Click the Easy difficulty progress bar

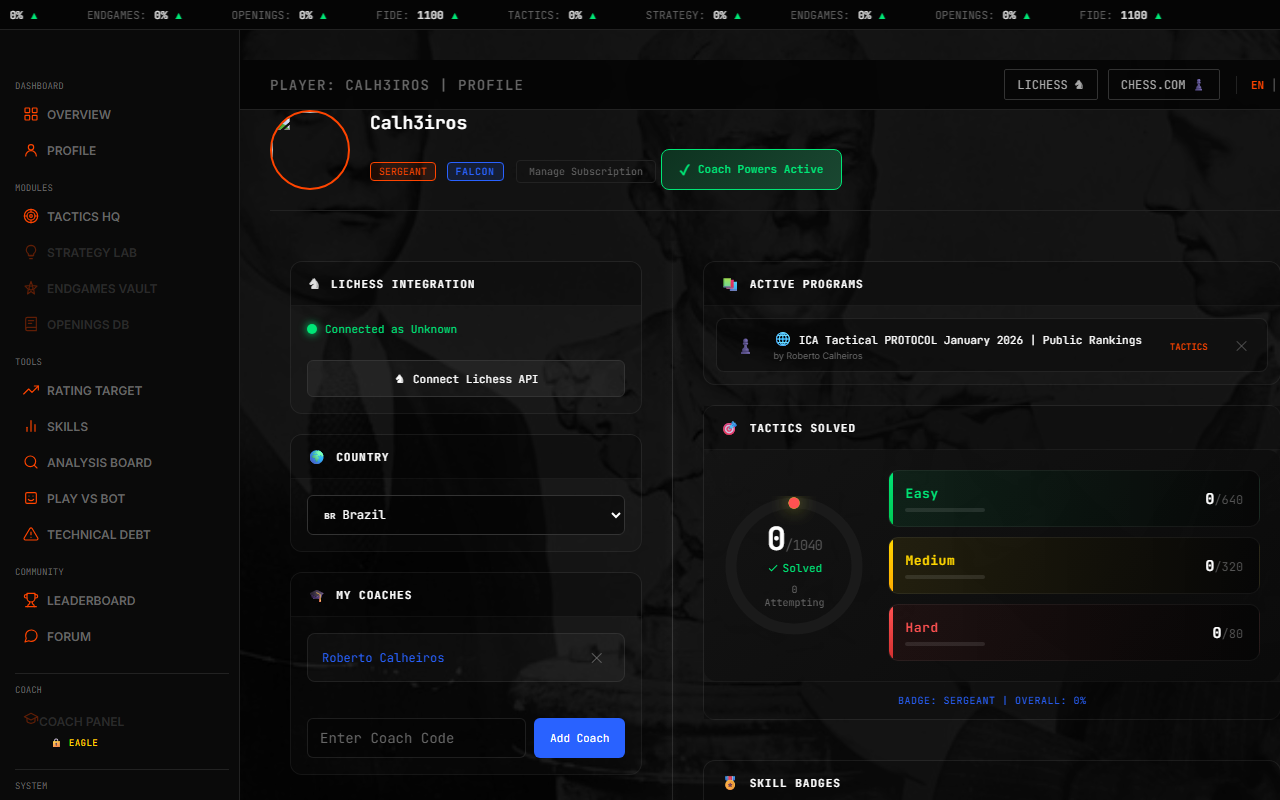(945, 510)
